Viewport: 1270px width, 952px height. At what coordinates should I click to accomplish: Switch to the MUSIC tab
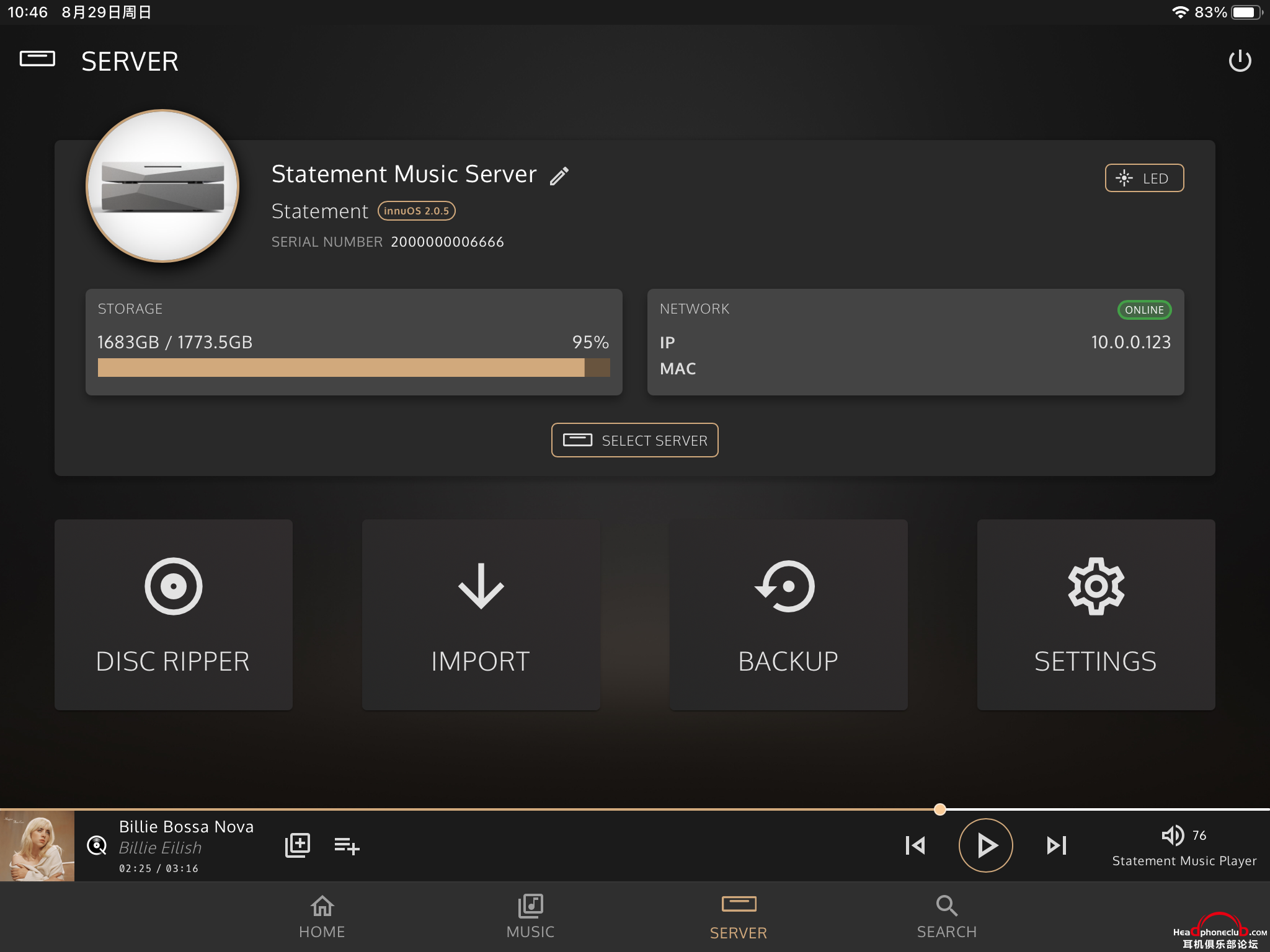pos(530,917)
